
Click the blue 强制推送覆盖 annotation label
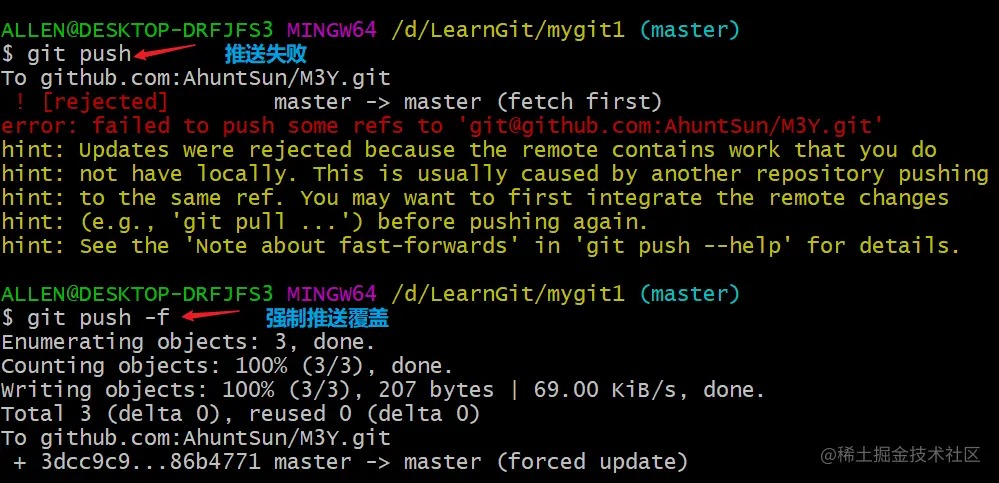click(x=327, y=318)
